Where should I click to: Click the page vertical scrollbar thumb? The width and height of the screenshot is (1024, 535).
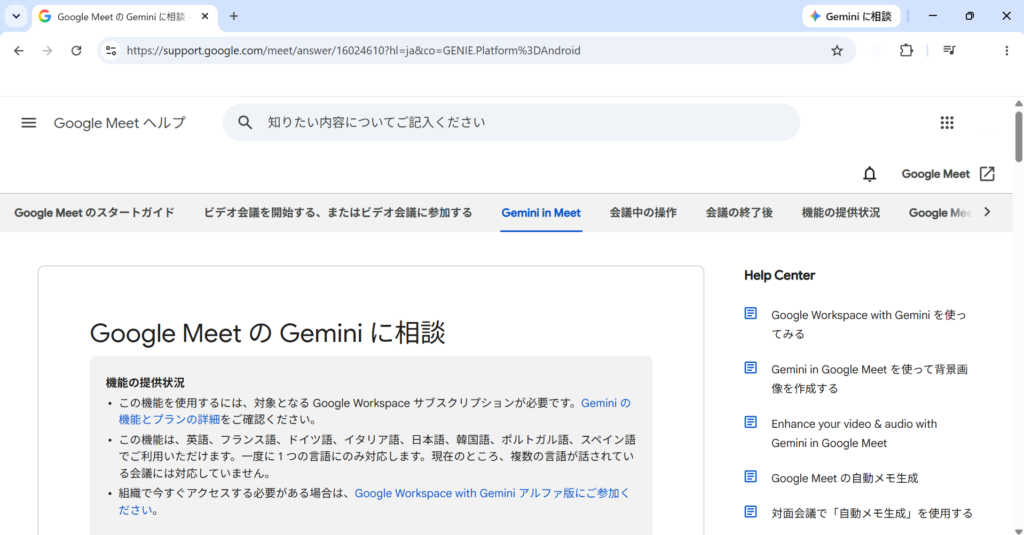pos(1019,136)
